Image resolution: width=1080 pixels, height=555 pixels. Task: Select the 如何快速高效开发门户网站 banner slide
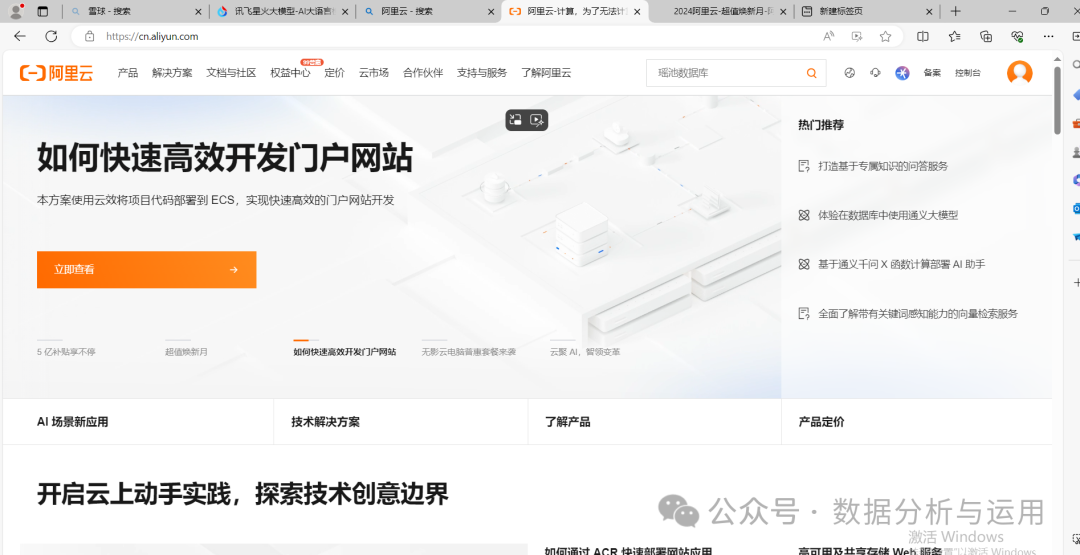(344, 352)
